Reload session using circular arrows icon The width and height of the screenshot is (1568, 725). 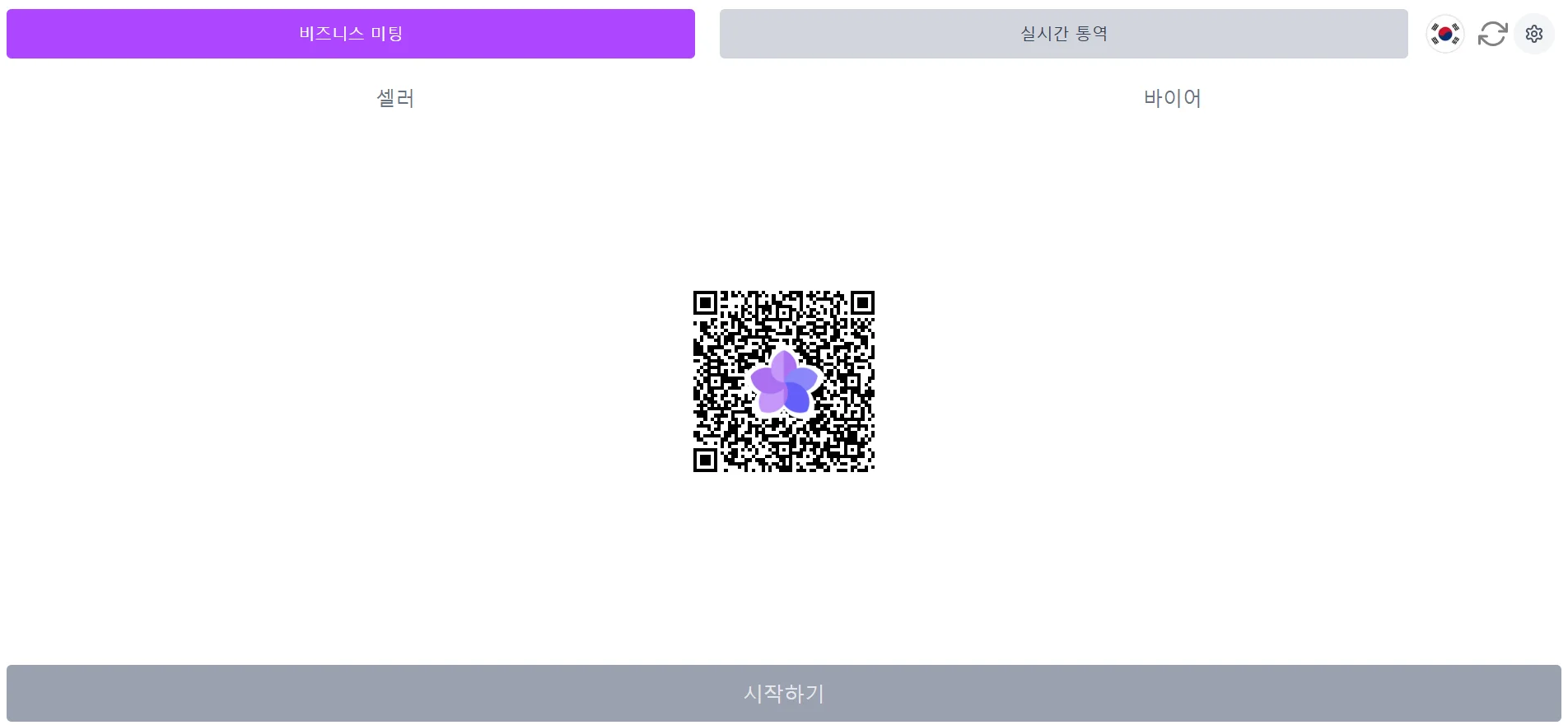tap(1492, 34)
